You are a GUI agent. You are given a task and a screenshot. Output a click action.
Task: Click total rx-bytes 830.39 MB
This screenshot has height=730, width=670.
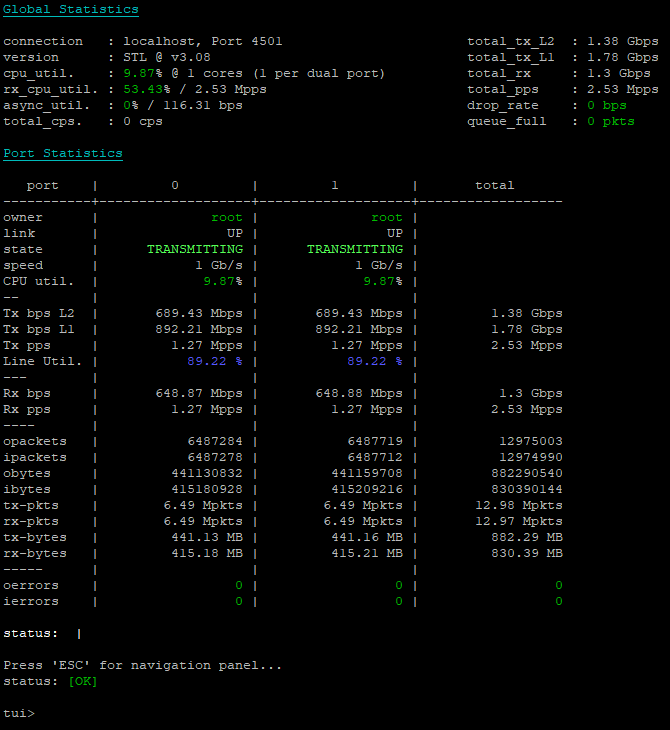[x=527, y=554]
